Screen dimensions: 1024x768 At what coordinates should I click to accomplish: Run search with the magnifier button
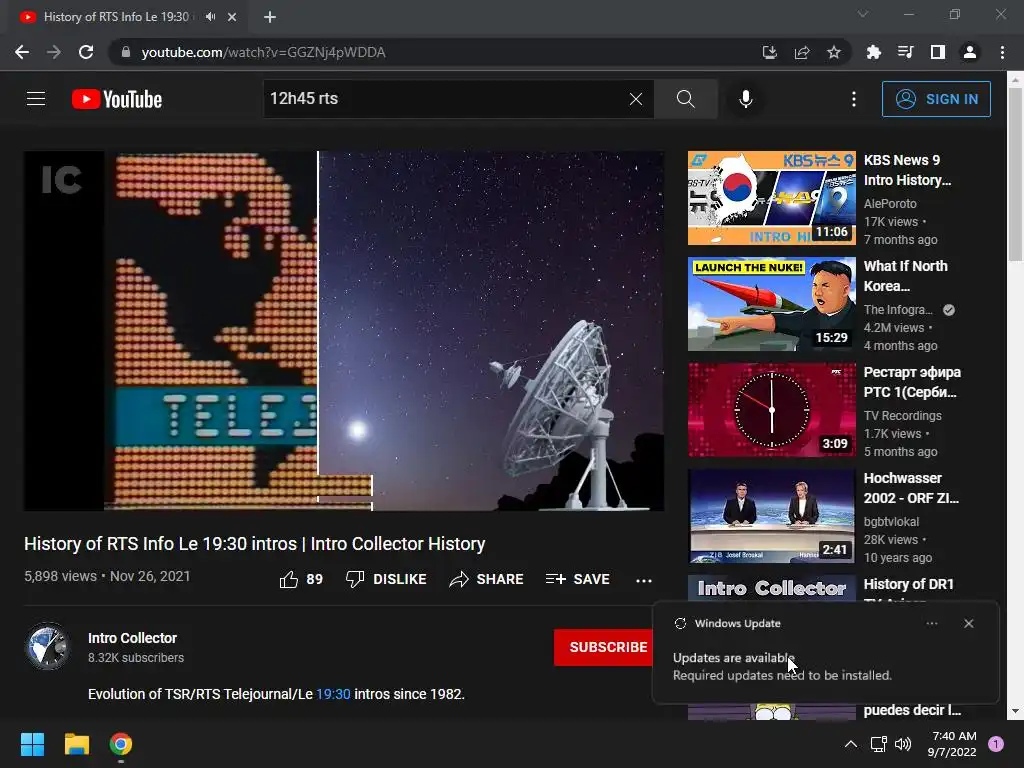686,99
